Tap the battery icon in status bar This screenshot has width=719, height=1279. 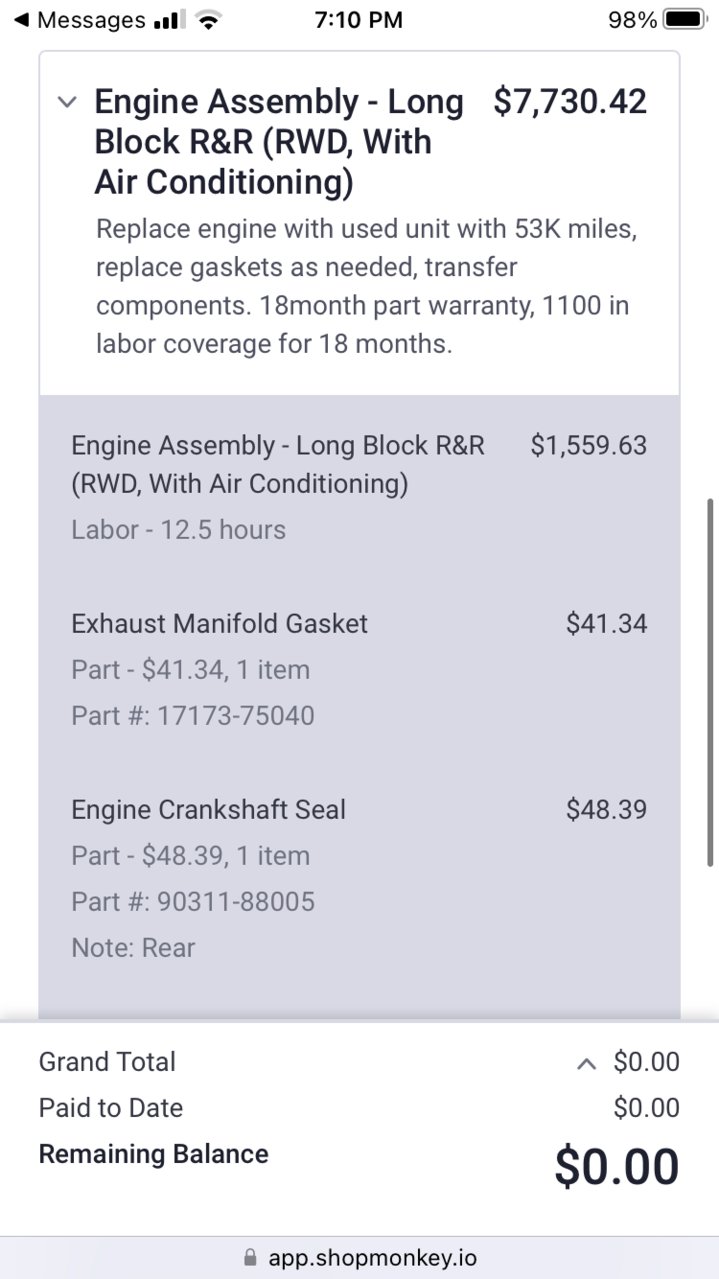[684, 20]
